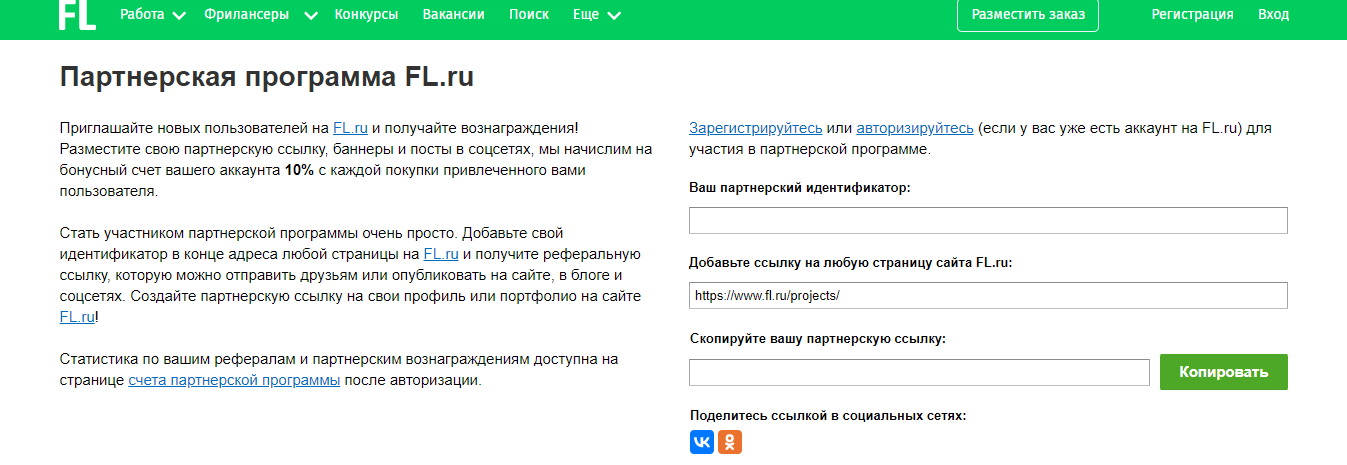Share link via VK icon
Screen dimensions: 1347x465
click(703, 442)
